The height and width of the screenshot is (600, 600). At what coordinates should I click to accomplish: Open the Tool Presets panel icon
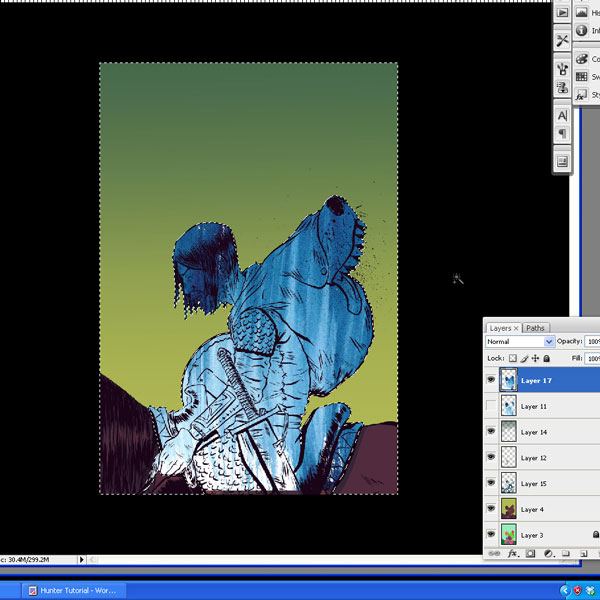click(x=562, y=40)
